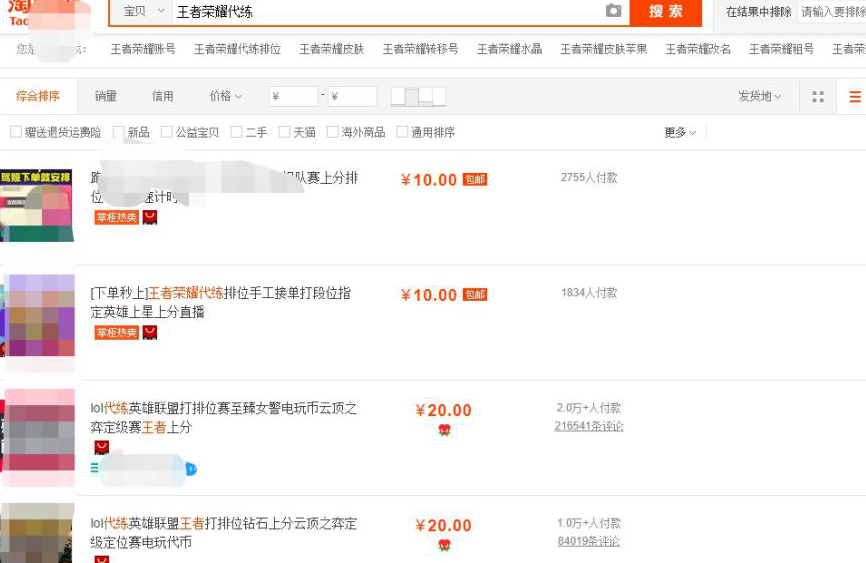
Task: Click the 包邮 badge on 1834人付款 listing
Action: pyautogui.click(x=475, y=294)
